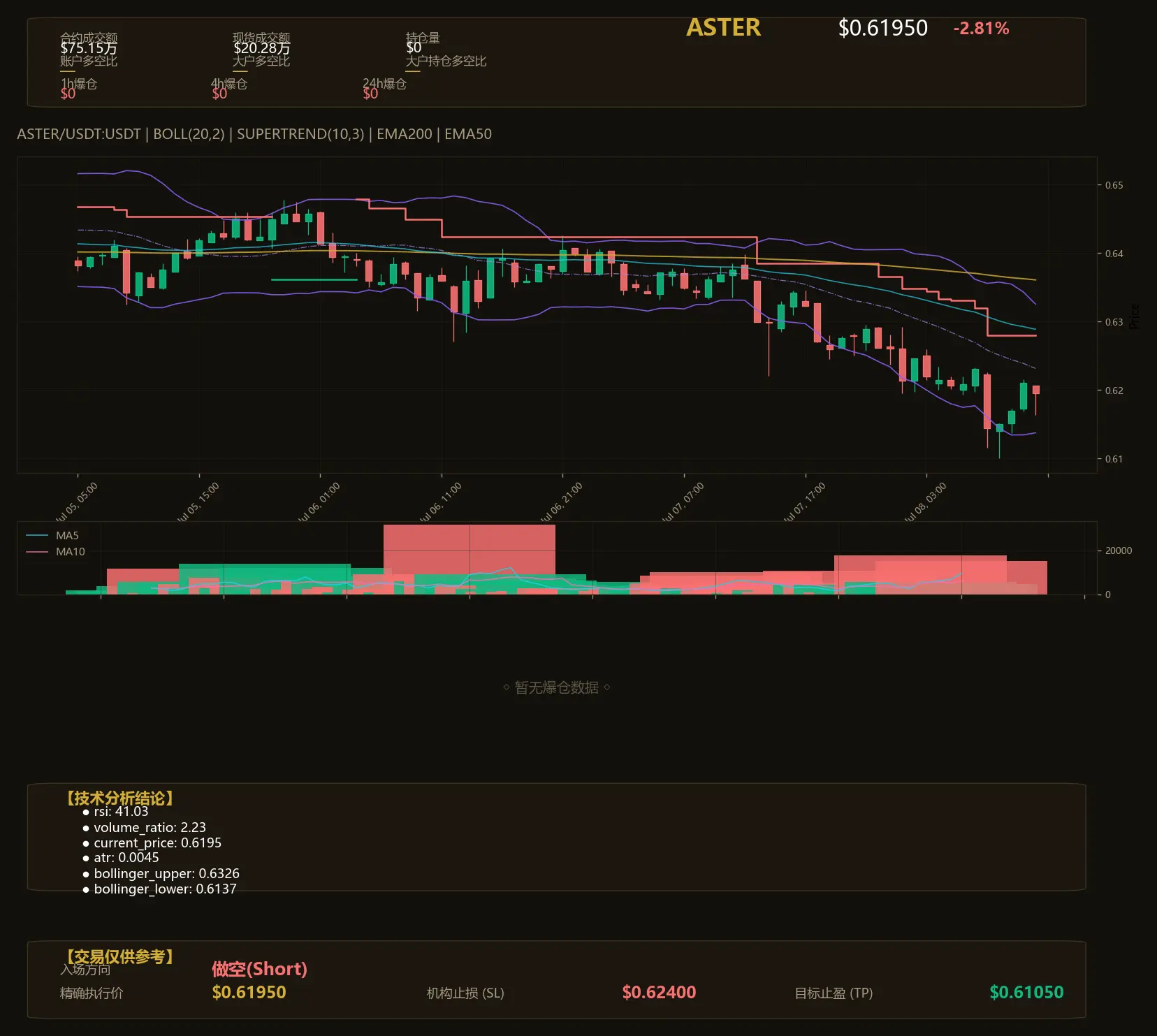
Task: Click the $20.28万 spot volume value
Action: point(261,48)
